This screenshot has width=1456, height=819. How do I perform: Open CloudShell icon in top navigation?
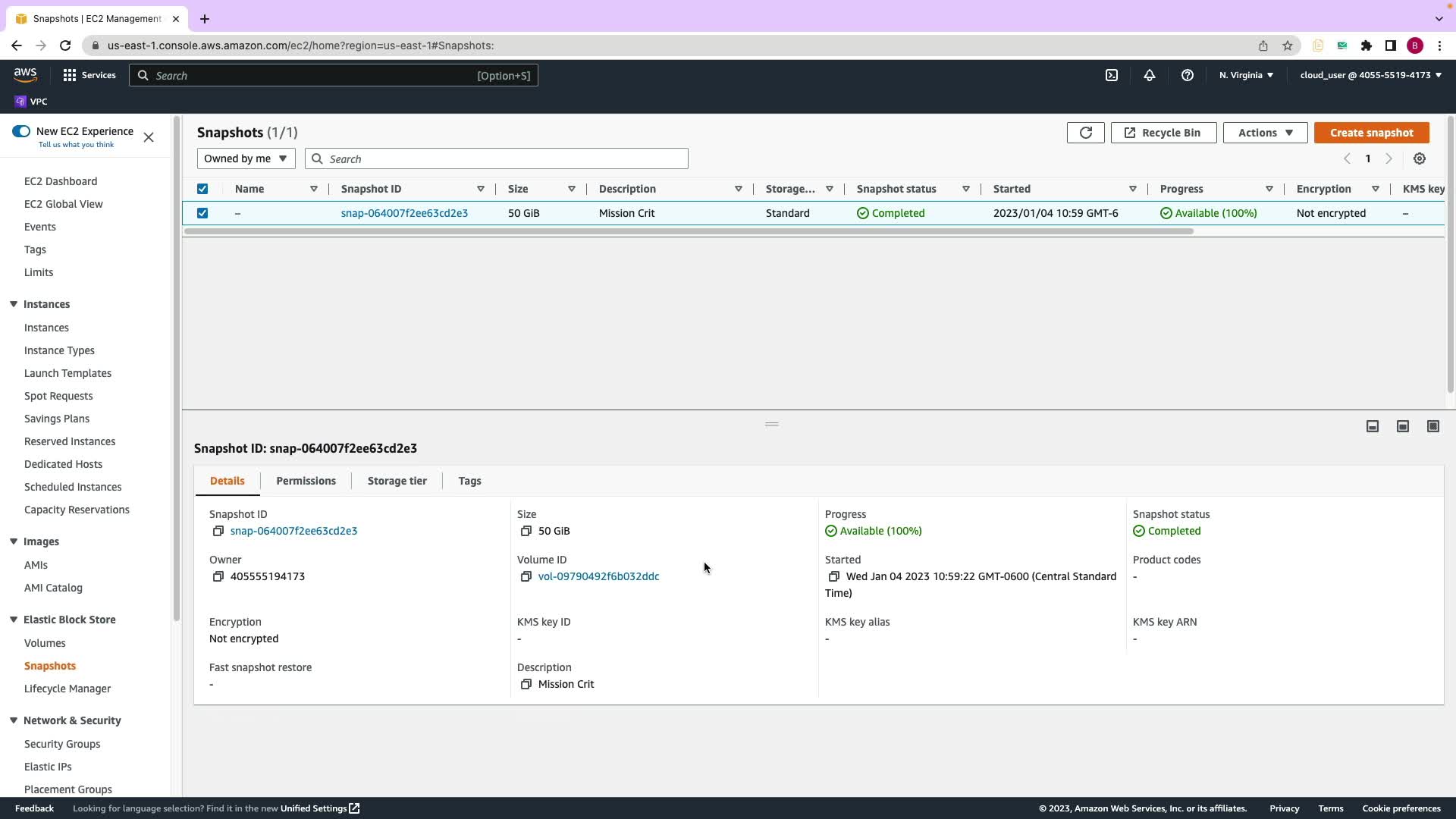[x=1112, y=75]
